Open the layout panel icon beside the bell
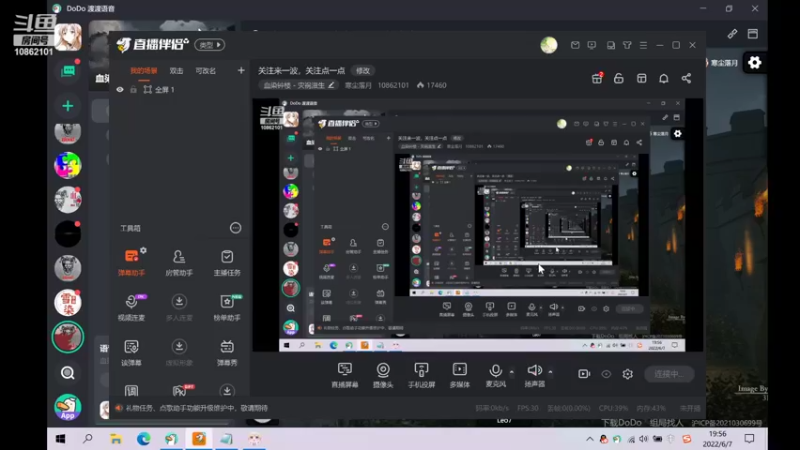800x450 pixels. [641, 78]
